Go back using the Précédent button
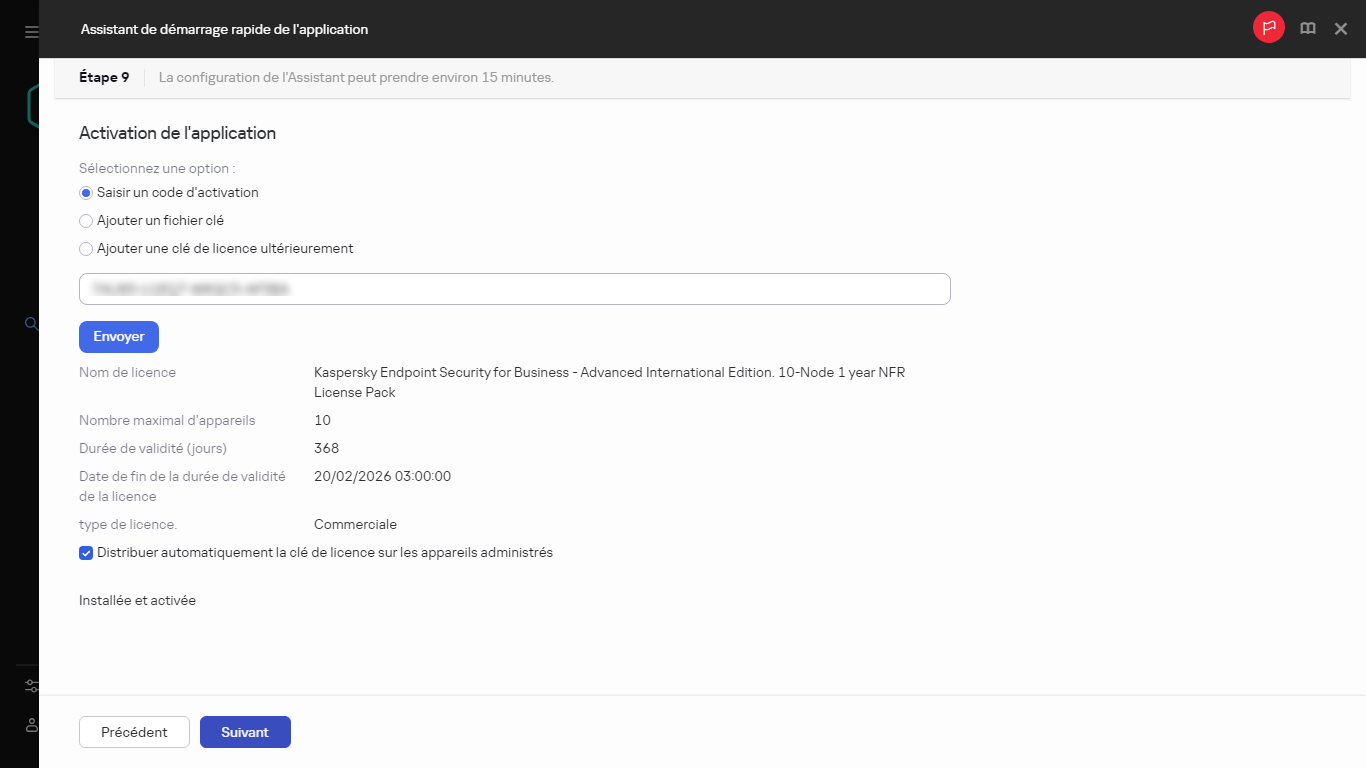Screen dimensions: 1366x768 pos(134,731)
